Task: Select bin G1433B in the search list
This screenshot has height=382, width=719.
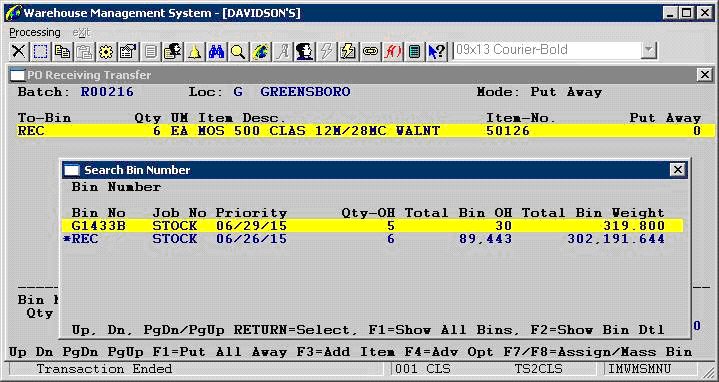Action: point(372,226)
